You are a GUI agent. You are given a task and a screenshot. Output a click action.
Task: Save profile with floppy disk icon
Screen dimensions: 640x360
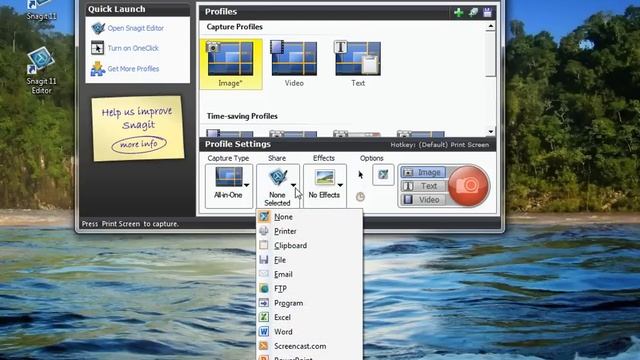coord(487,12)
